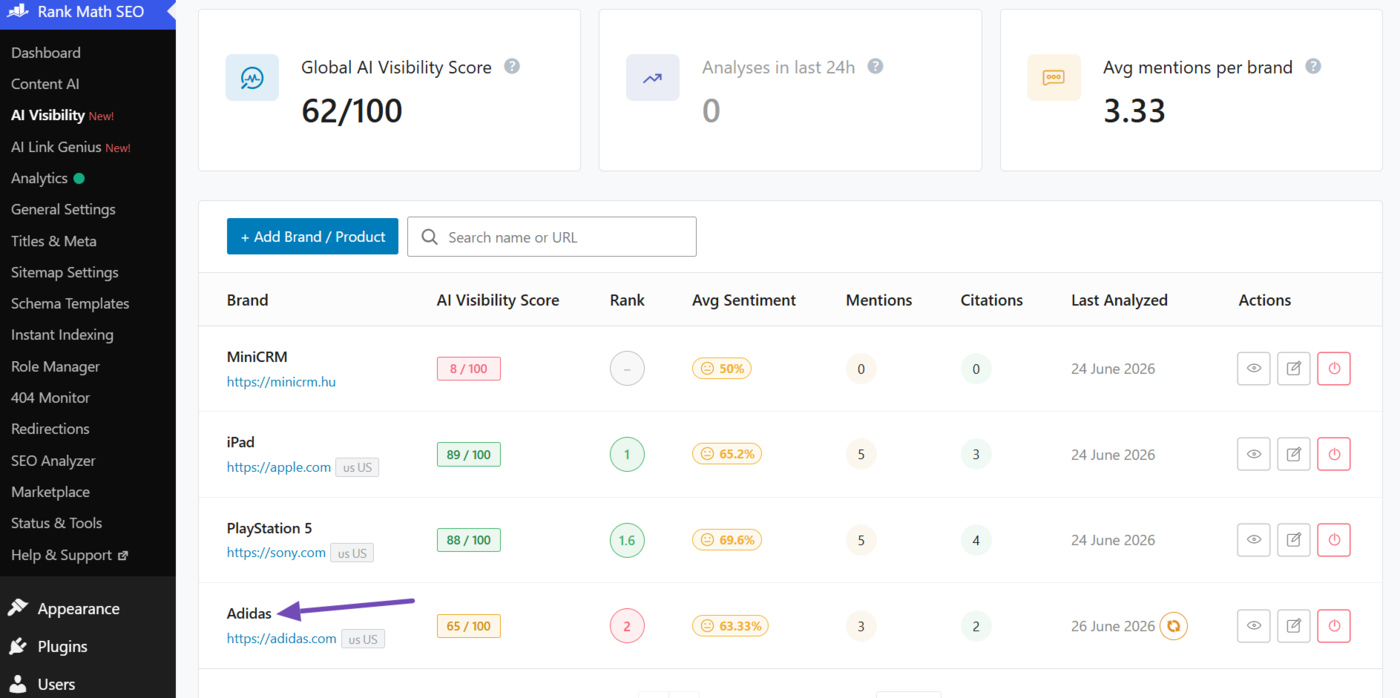Click the Avg mentions chat icon
1400x698 pixels.
click(x=1054, y=78)
